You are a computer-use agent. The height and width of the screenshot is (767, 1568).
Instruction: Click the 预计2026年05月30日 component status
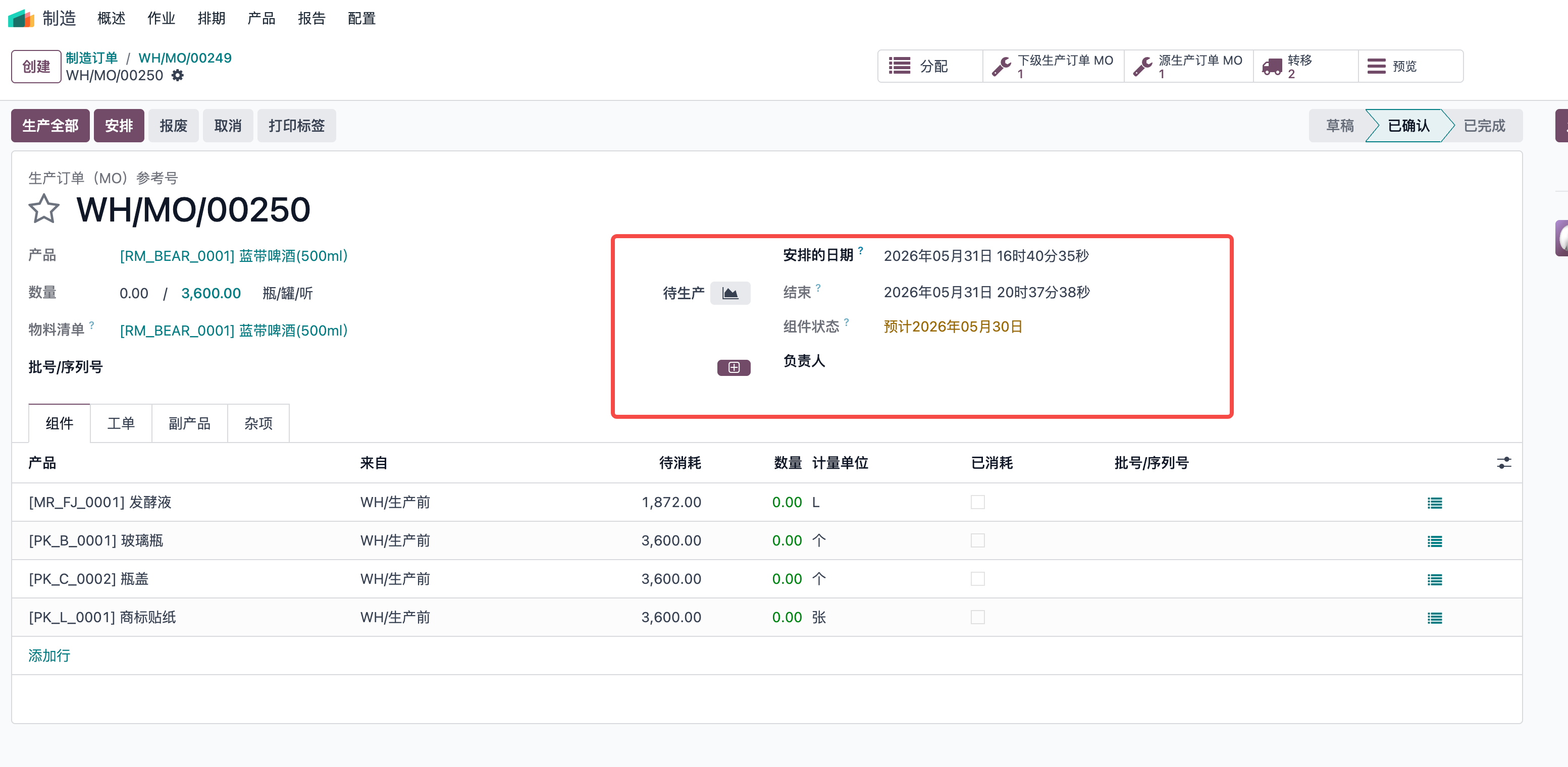953,327
